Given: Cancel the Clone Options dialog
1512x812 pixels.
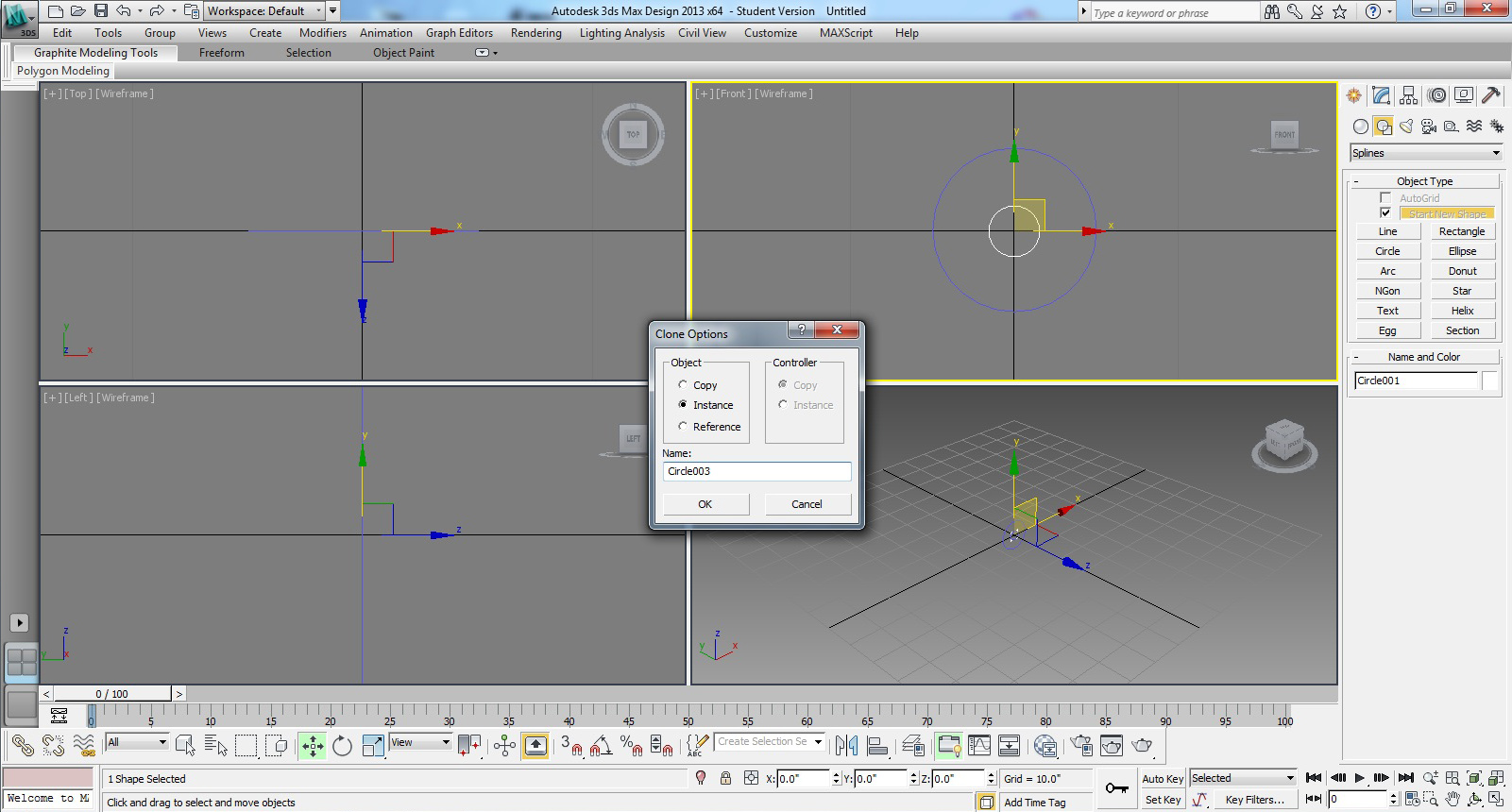Looking at the screenshot, I should click(807, 504).
